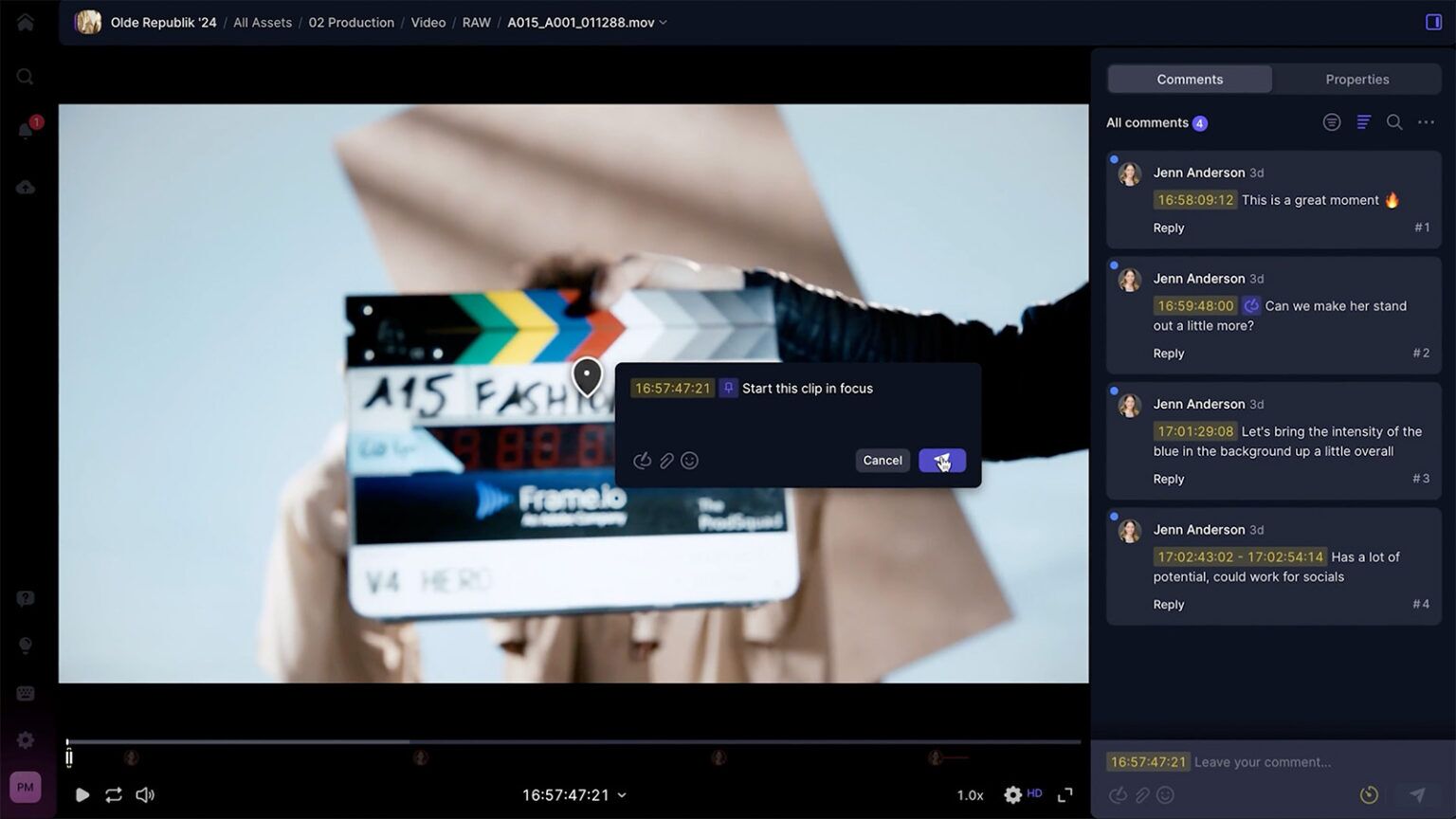Mute the audio

click(144, 794)
